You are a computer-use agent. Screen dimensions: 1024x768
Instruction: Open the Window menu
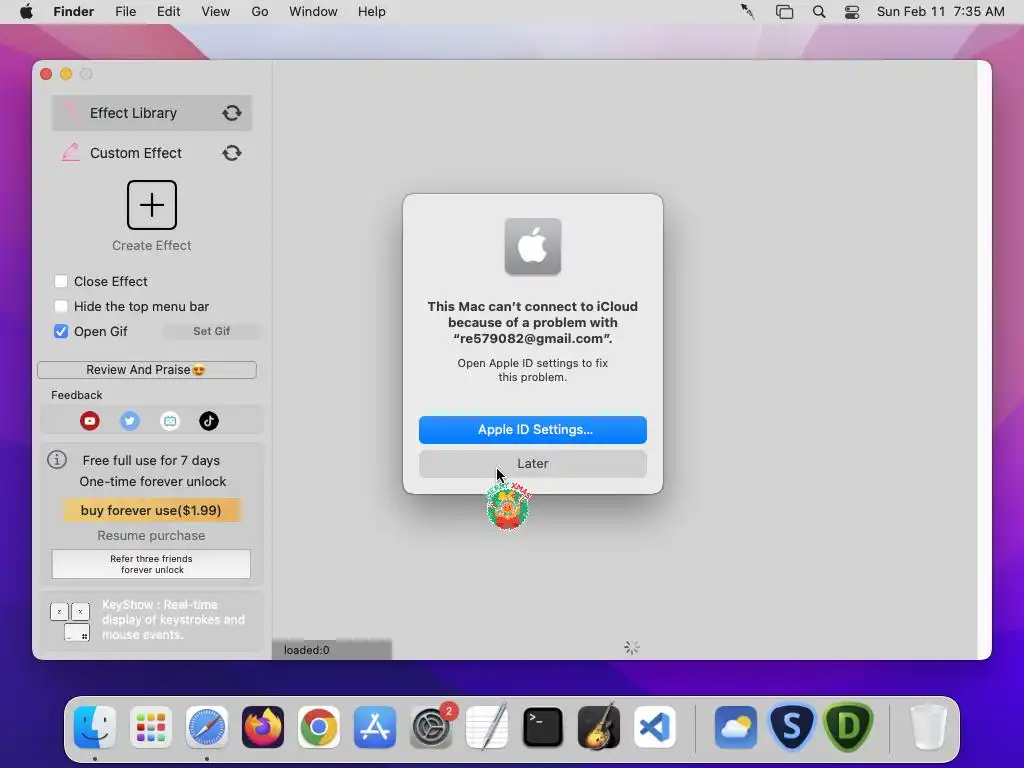point(313,12)
